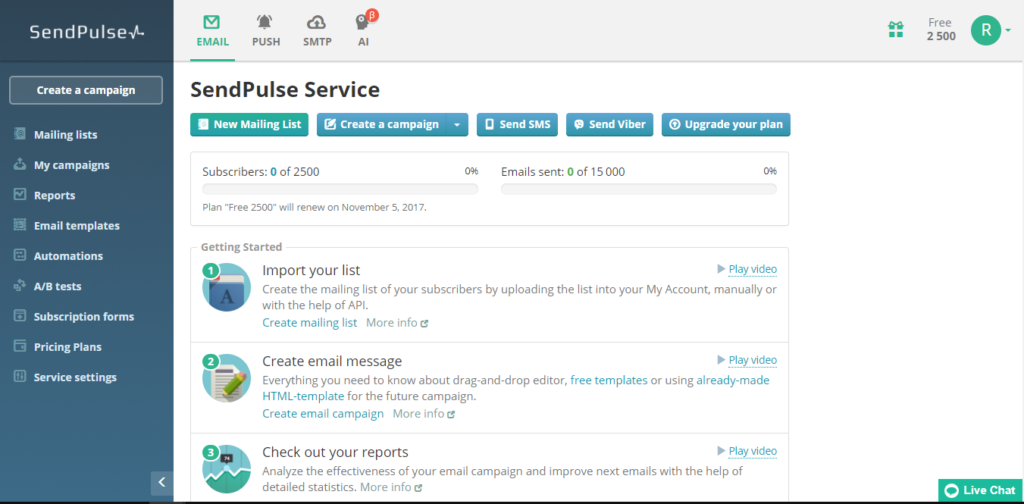Open Subscription forms in sidebar
Image resolution: width=1024 pixels, height=504 pixels.
coord(84,317)
